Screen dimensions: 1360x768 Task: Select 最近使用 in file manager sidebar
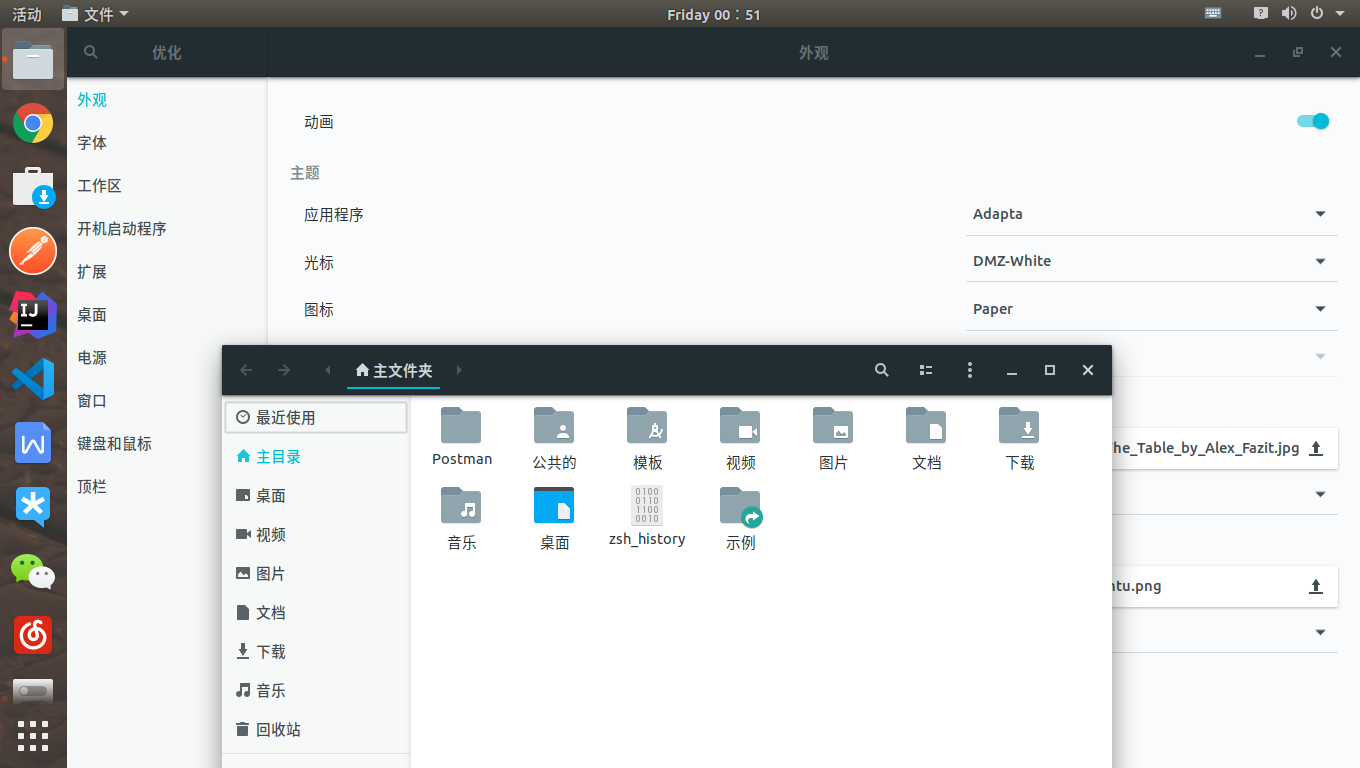click(x=285, y=418)
